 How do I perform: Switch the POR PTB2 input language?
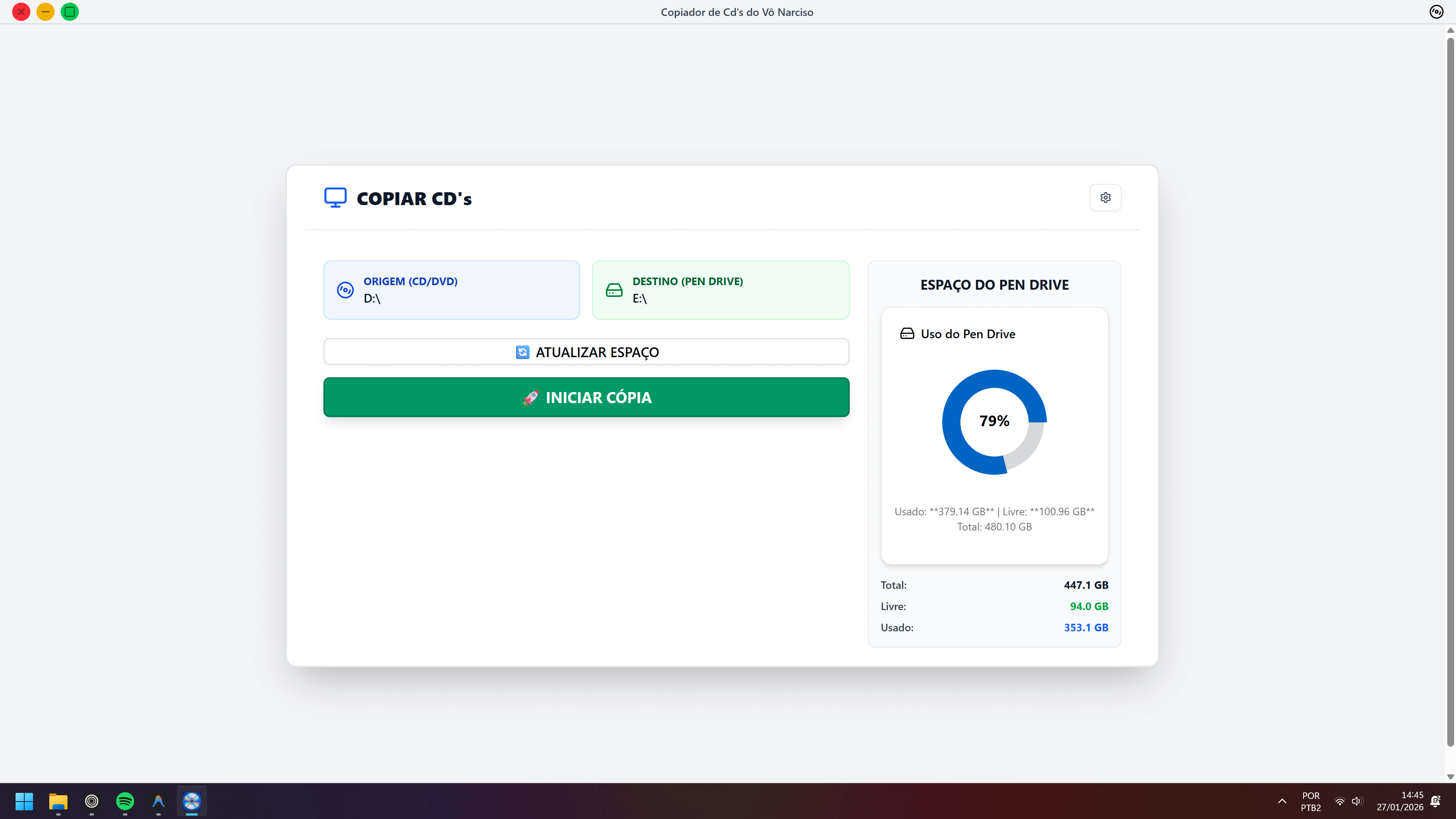pos(1311,801)
